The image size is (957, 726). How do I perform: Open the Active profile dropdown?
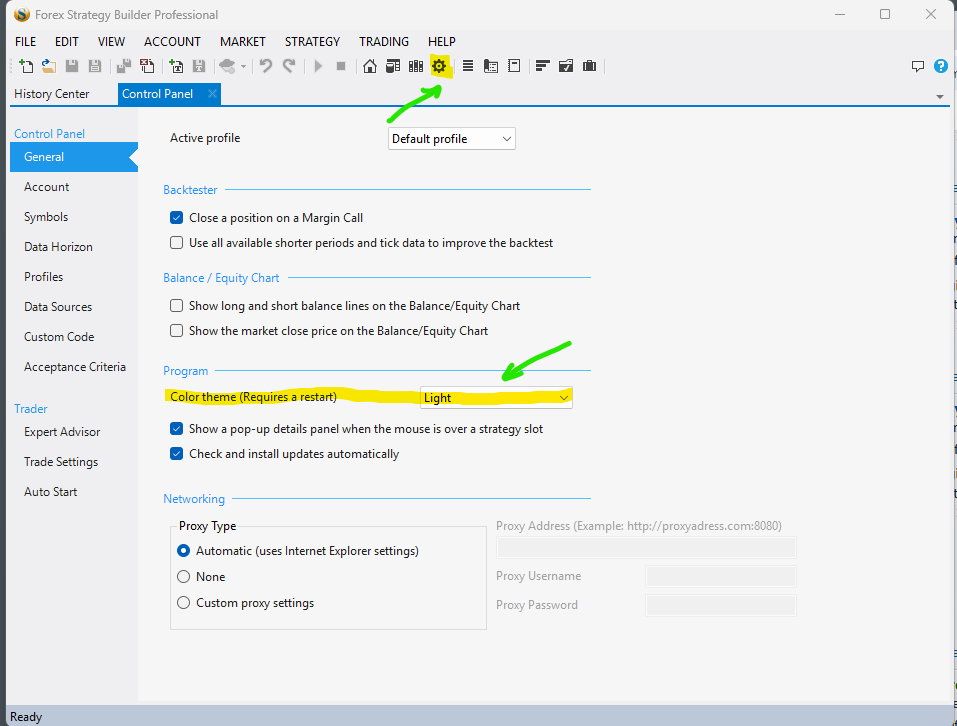452,138
